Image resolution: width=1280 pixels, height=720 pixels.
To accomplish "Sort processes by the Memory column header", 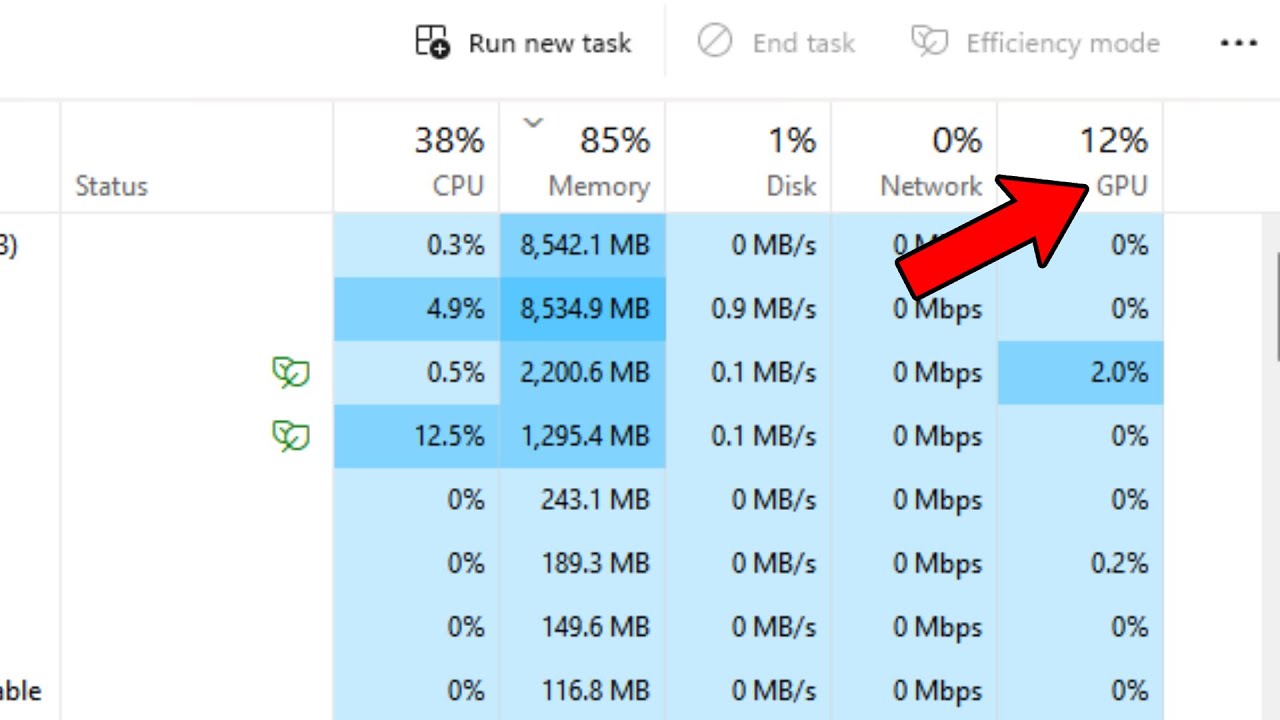I will (x=582, y=158).
